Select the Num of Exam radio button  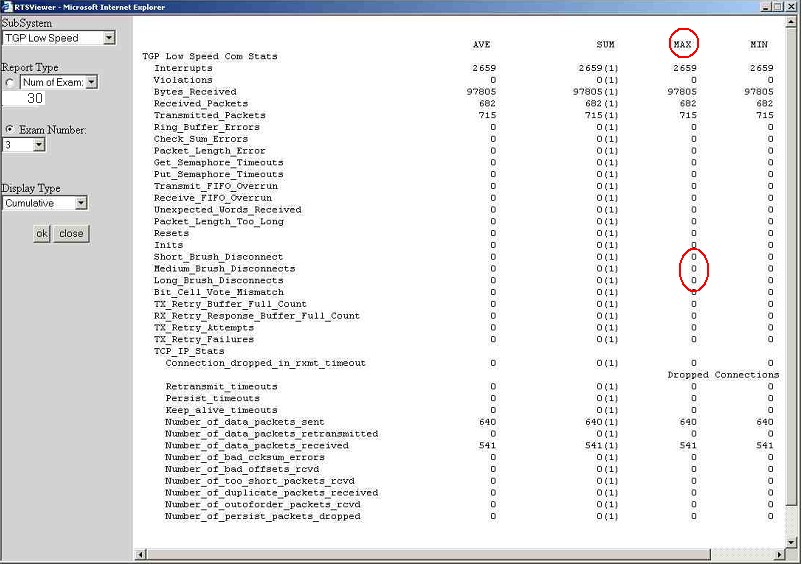(10, 83)
